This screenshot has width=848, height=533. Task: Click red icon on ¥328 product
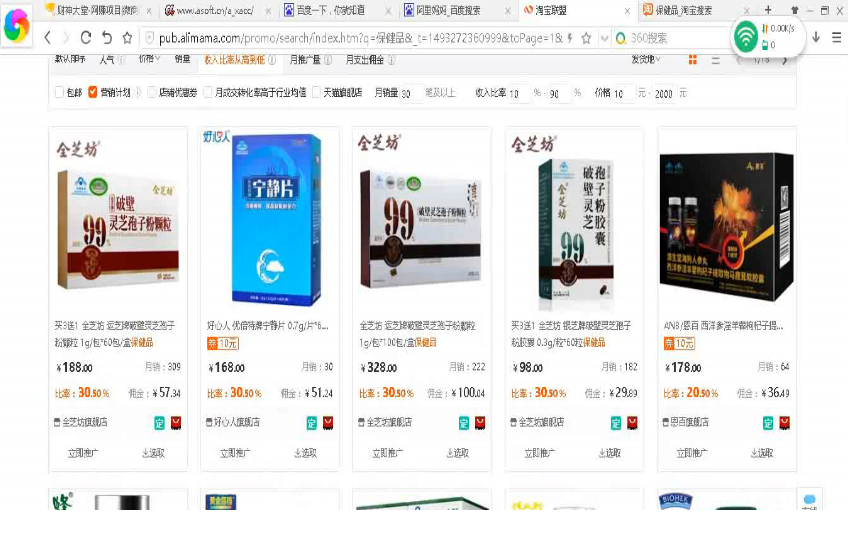[480, 423]
